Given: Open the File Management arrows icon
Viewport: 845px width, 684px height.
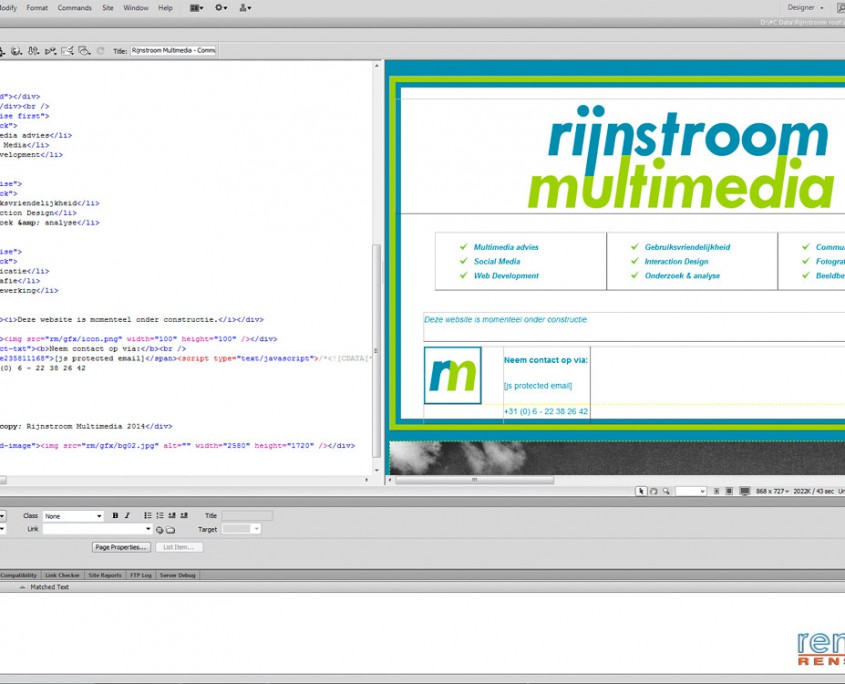Looking at the screenshot, I should coord(33,51).
